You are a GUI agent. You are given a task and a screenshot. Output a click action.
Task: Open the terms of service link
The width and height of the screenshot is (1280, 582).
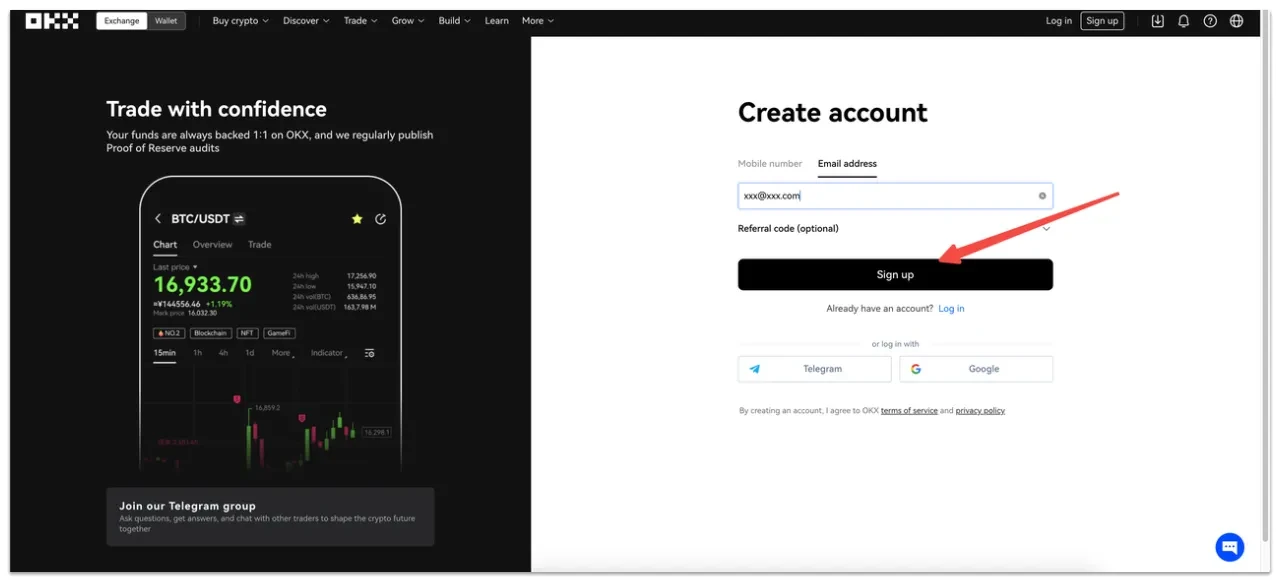pyautogui.click(x=909, y=411)
